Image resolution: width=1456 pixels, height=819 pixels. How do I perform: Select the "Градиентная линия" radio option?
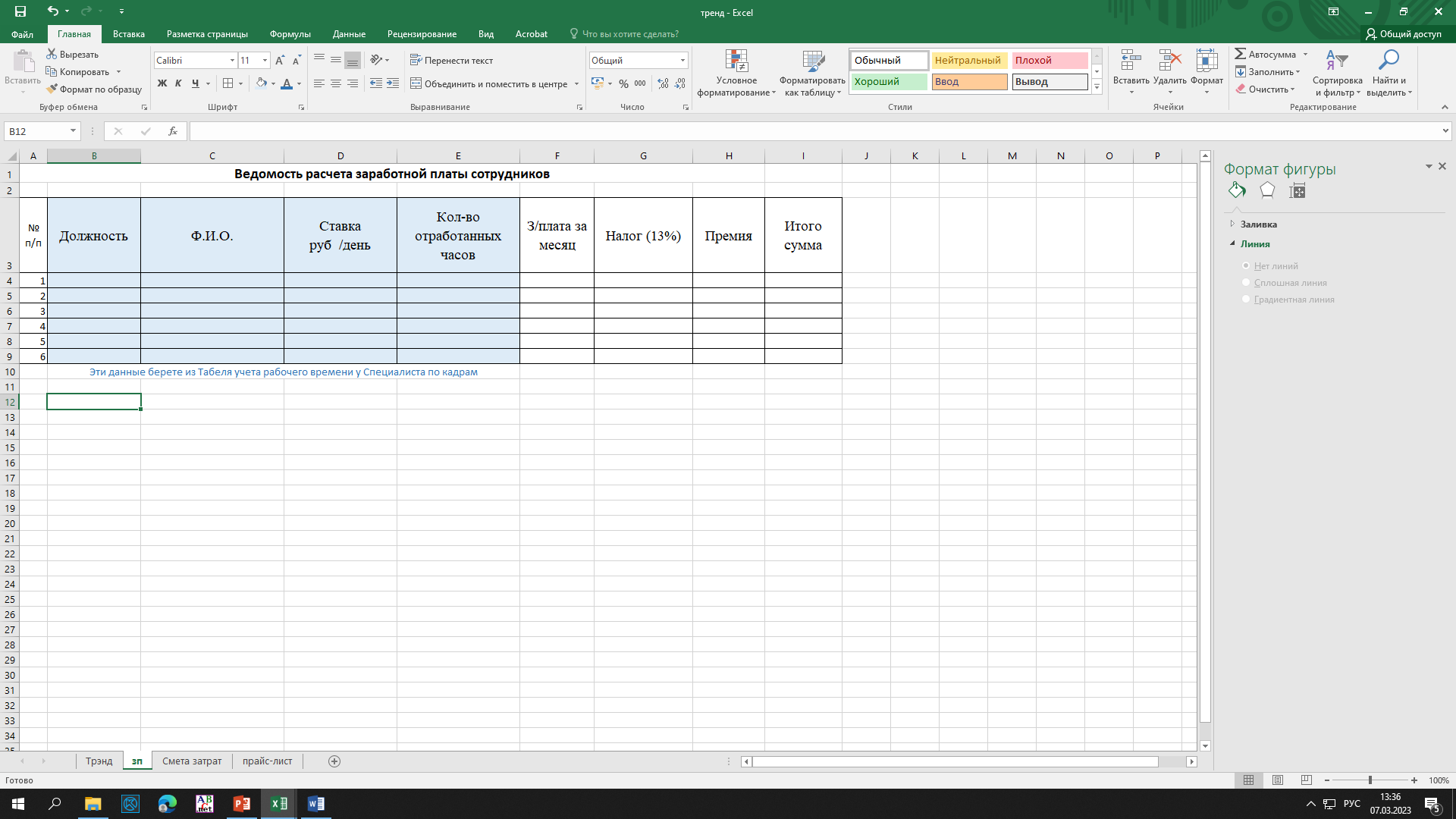coord(1246,300)
